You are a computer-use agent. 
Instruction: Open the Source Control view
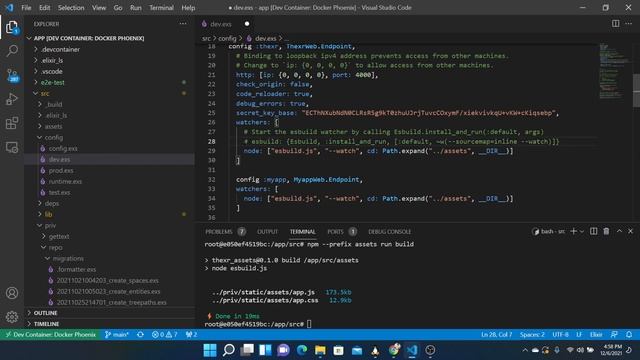coord(12,75)
